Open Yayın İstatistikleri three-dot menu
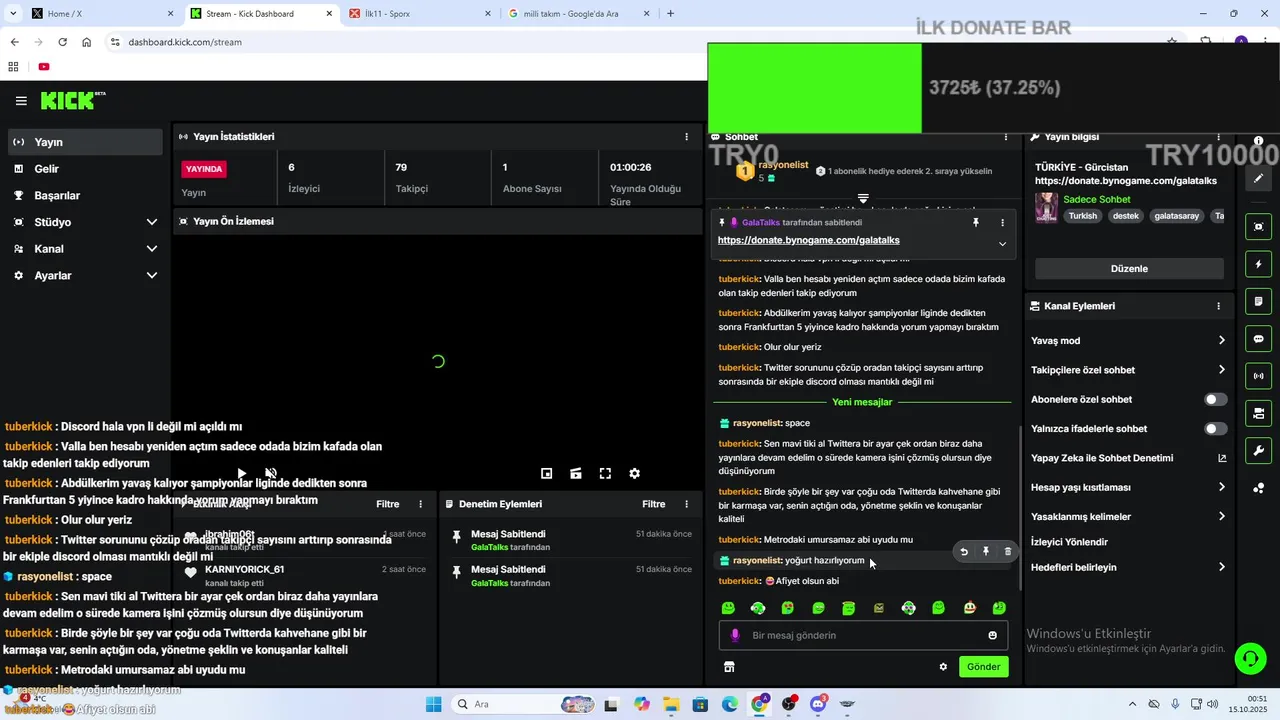Image resolution: width=1280 pixels, height=720 pixels. pos(686,137)
